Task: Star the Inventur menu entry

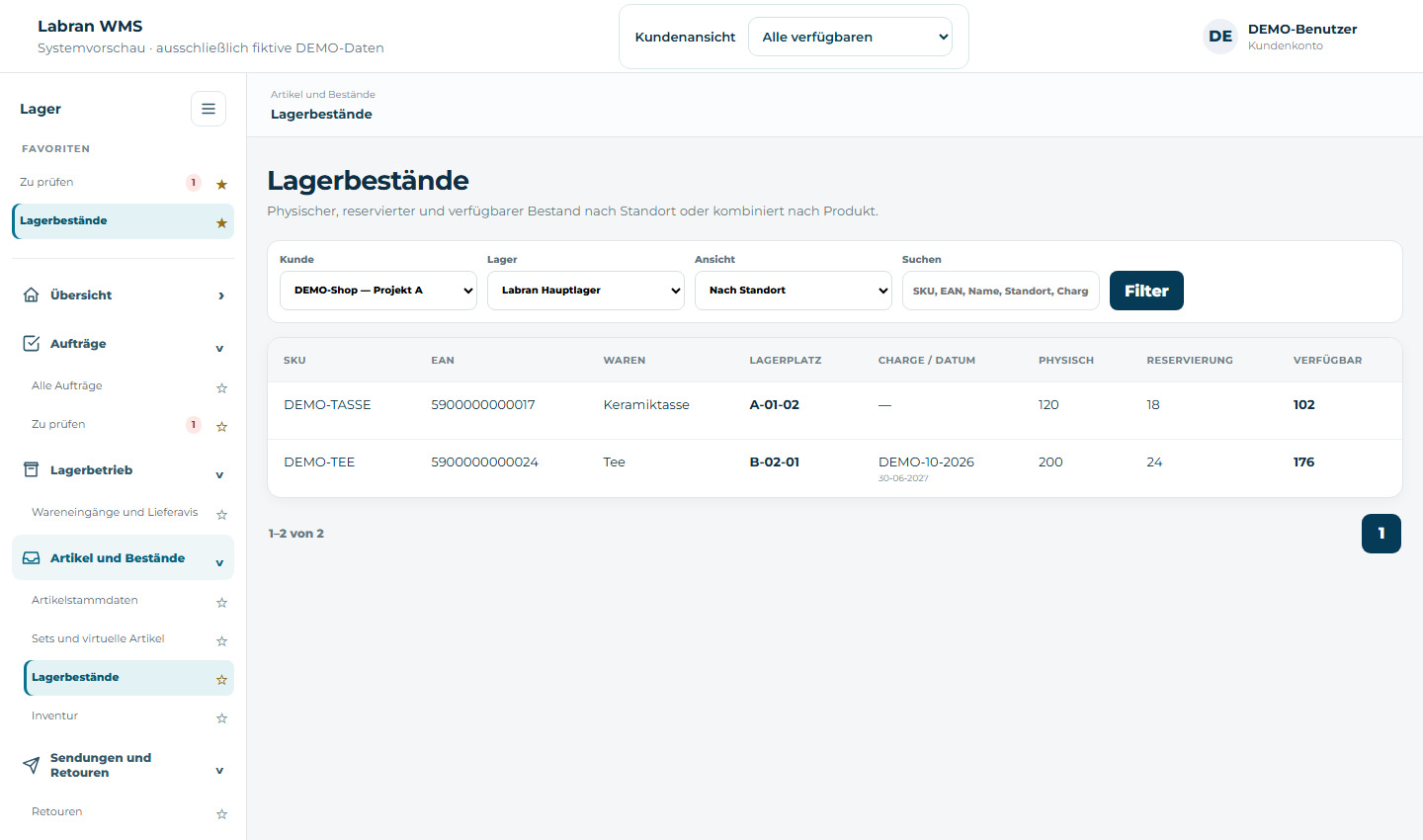Action: pos(221,717)
